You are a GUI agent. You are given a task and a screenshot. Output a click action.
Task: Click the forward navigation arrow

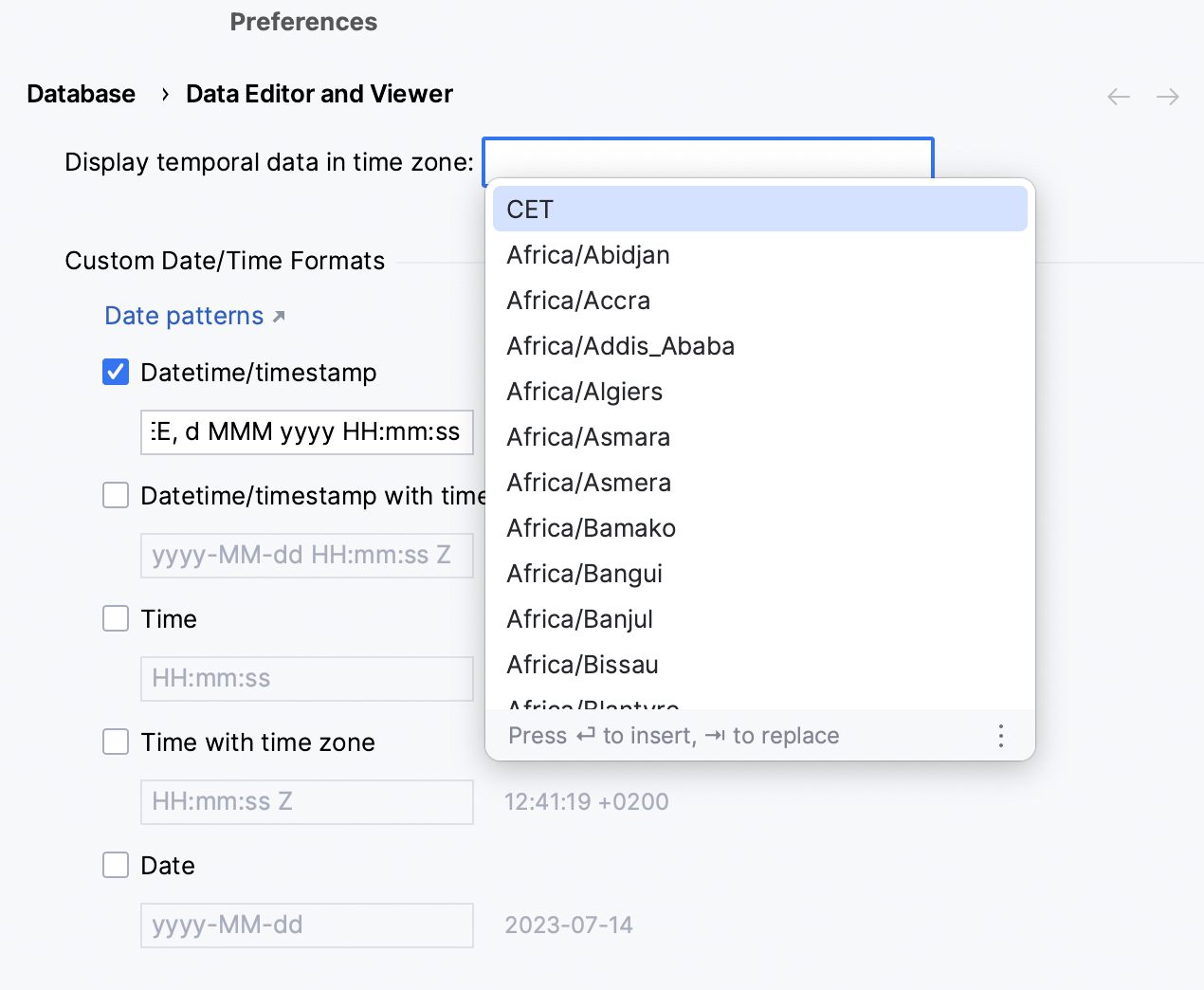tap(1168, 97)
